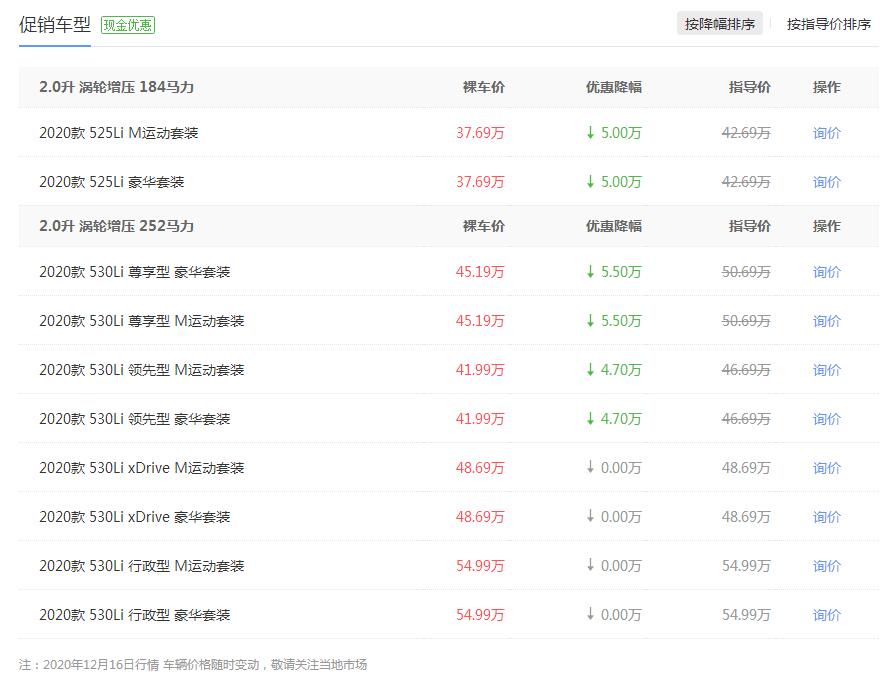
Task: Select model name 2020款 530Li 尊享型 M运动套装
Action: 142,321
